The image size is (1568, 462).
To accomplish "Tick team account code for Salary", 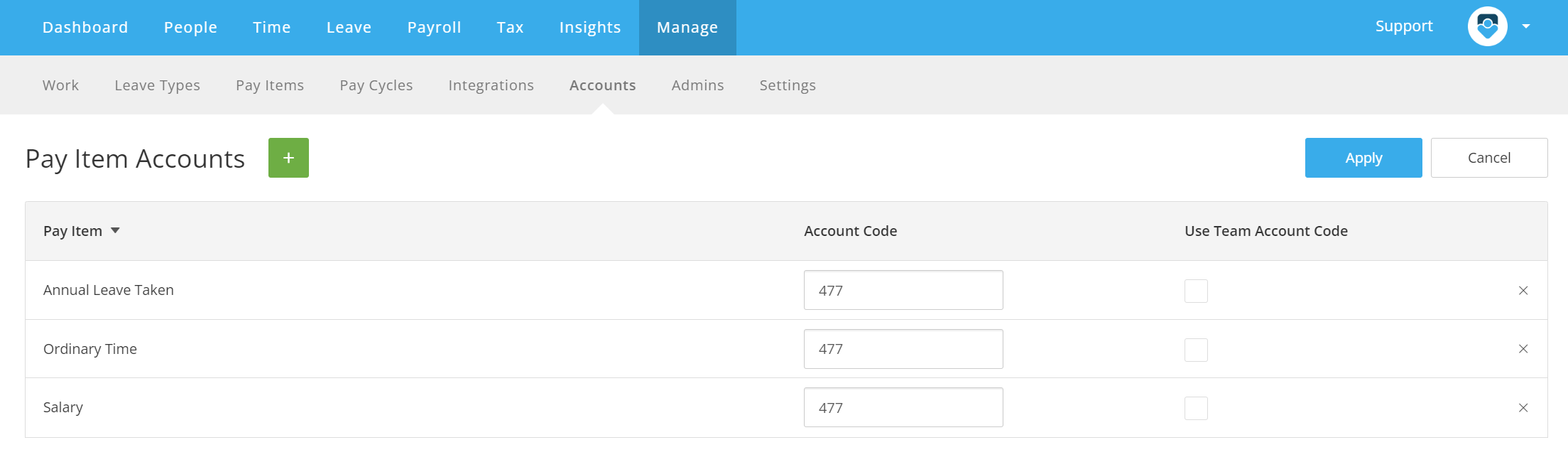I will click(x=1196, y=408).
